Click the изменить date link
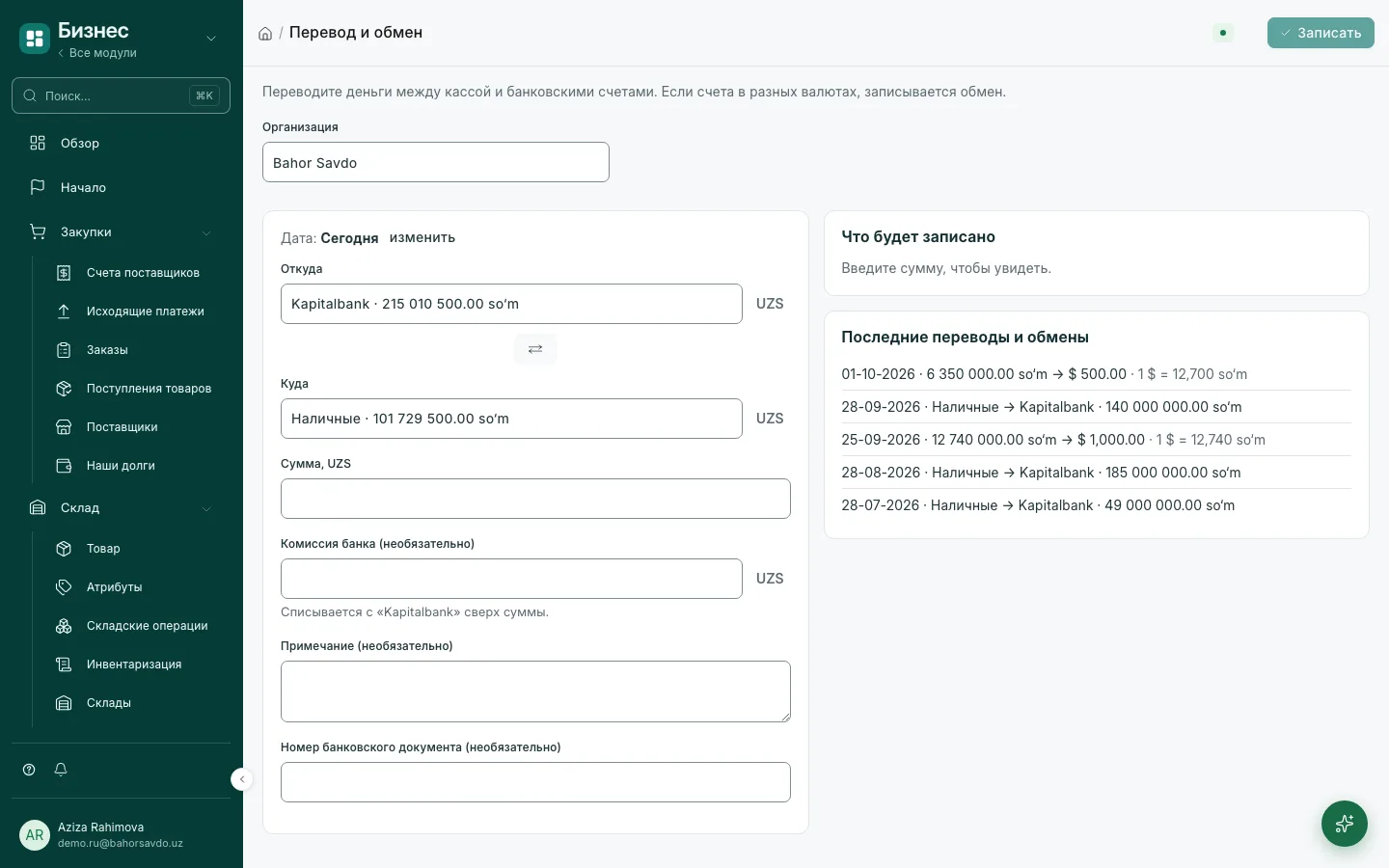1389x868 pixels. 422,237
